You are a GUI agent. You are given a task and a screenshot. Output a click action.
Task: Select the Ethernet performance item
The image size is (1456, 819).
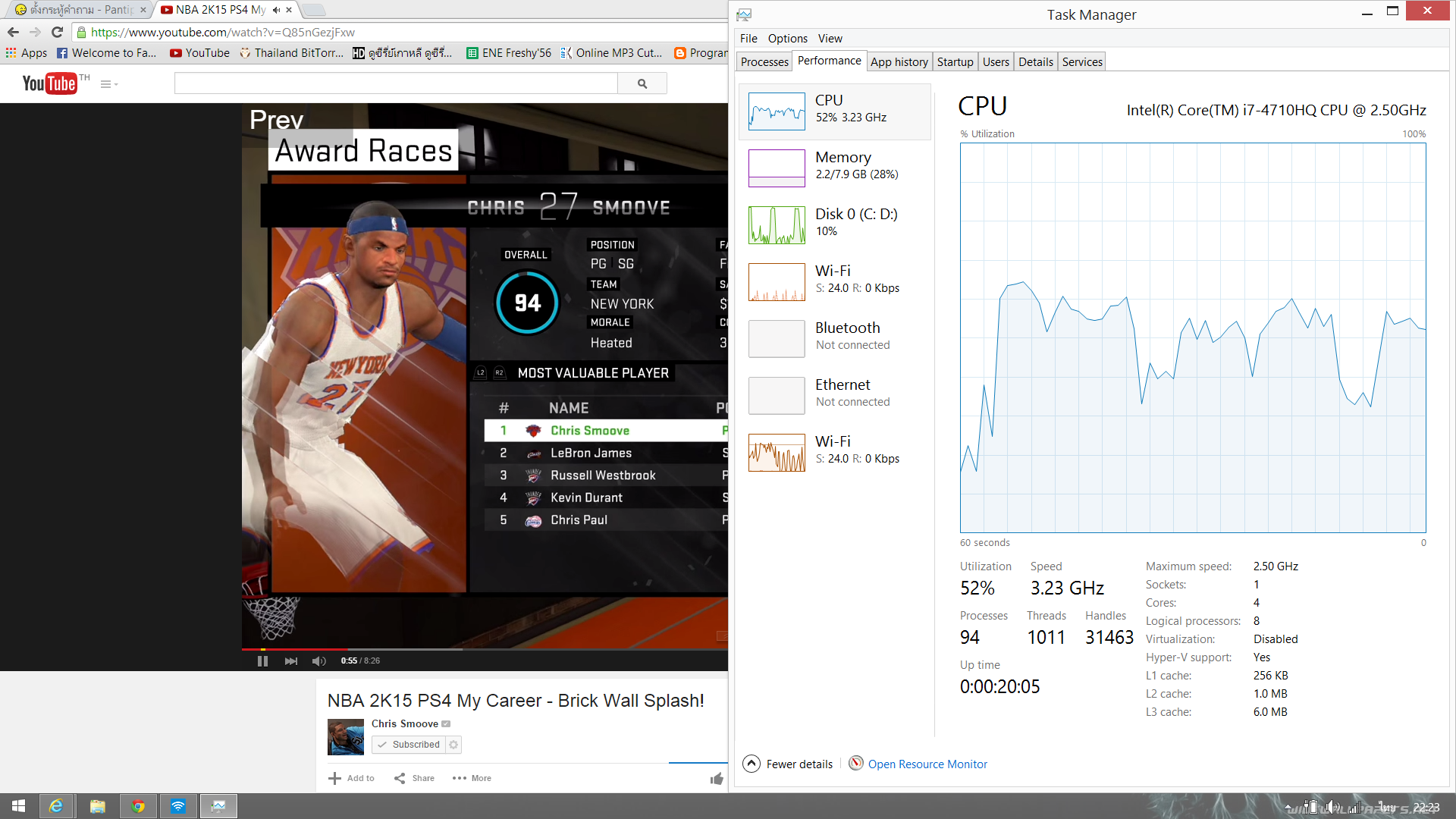coord(835,395)
